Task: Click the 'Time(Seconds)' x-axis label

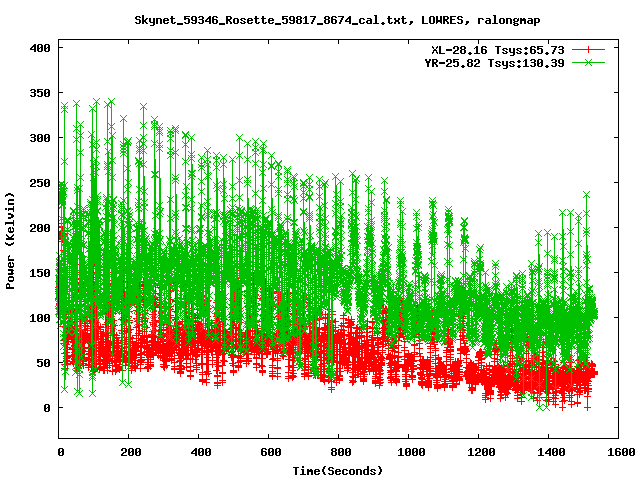Action: click(x=338, y=471)
